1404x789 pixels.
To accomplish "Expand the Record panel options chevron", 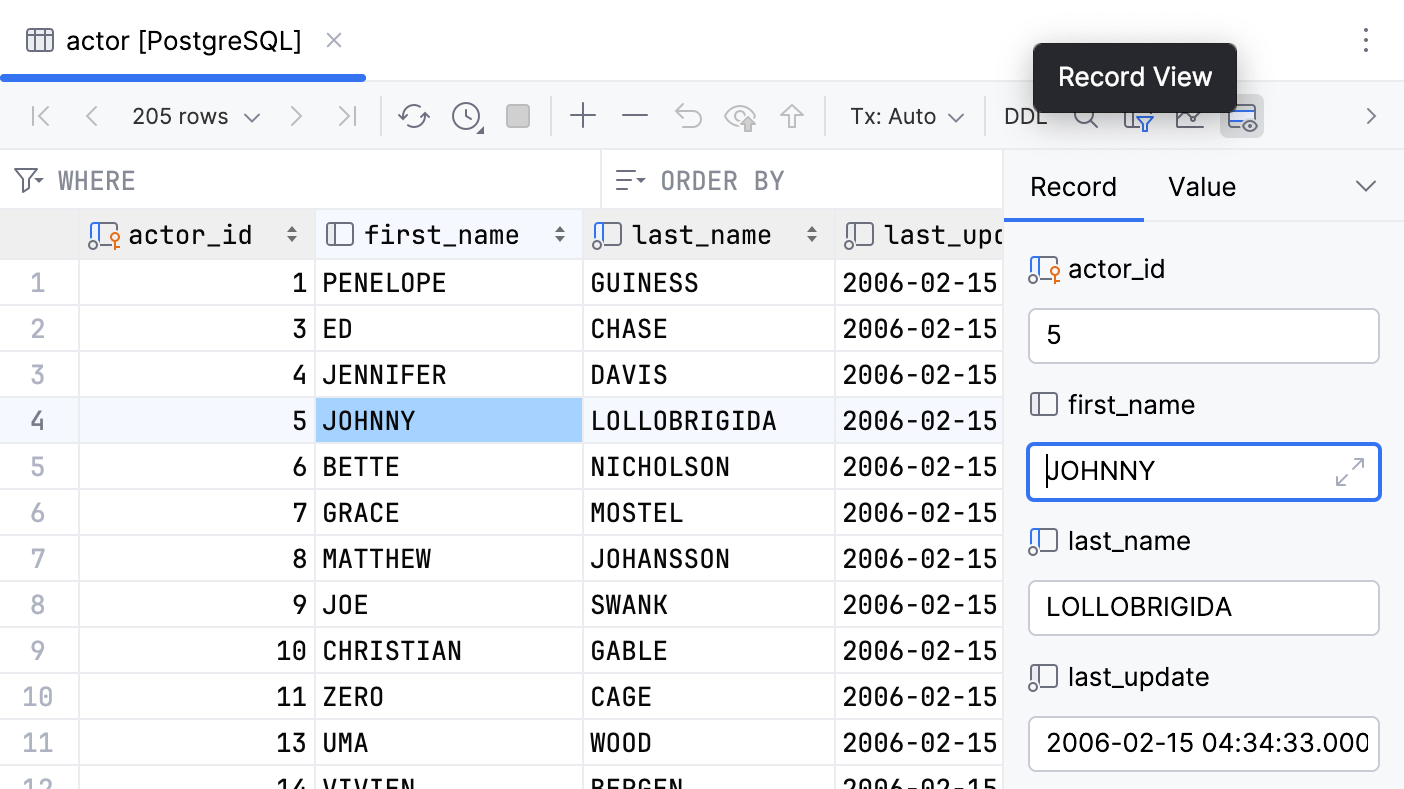I will [1366, 187].
